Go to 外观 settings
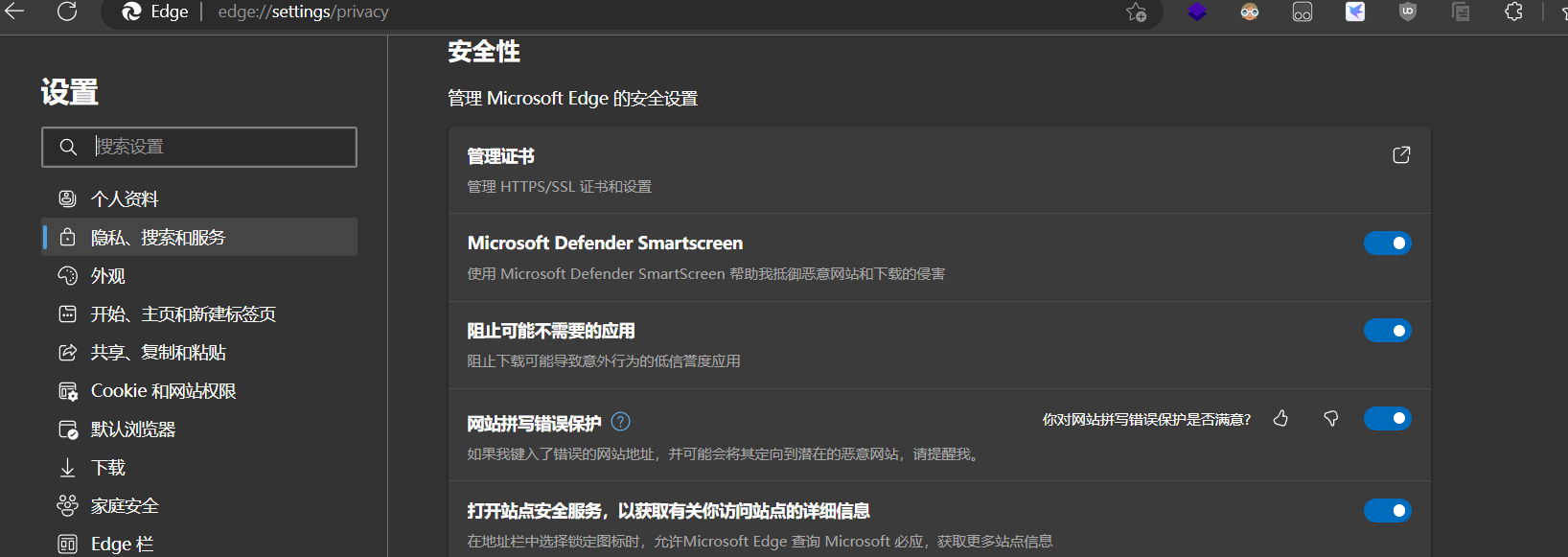The image size is (1568, 557). (x=199, y=275)
